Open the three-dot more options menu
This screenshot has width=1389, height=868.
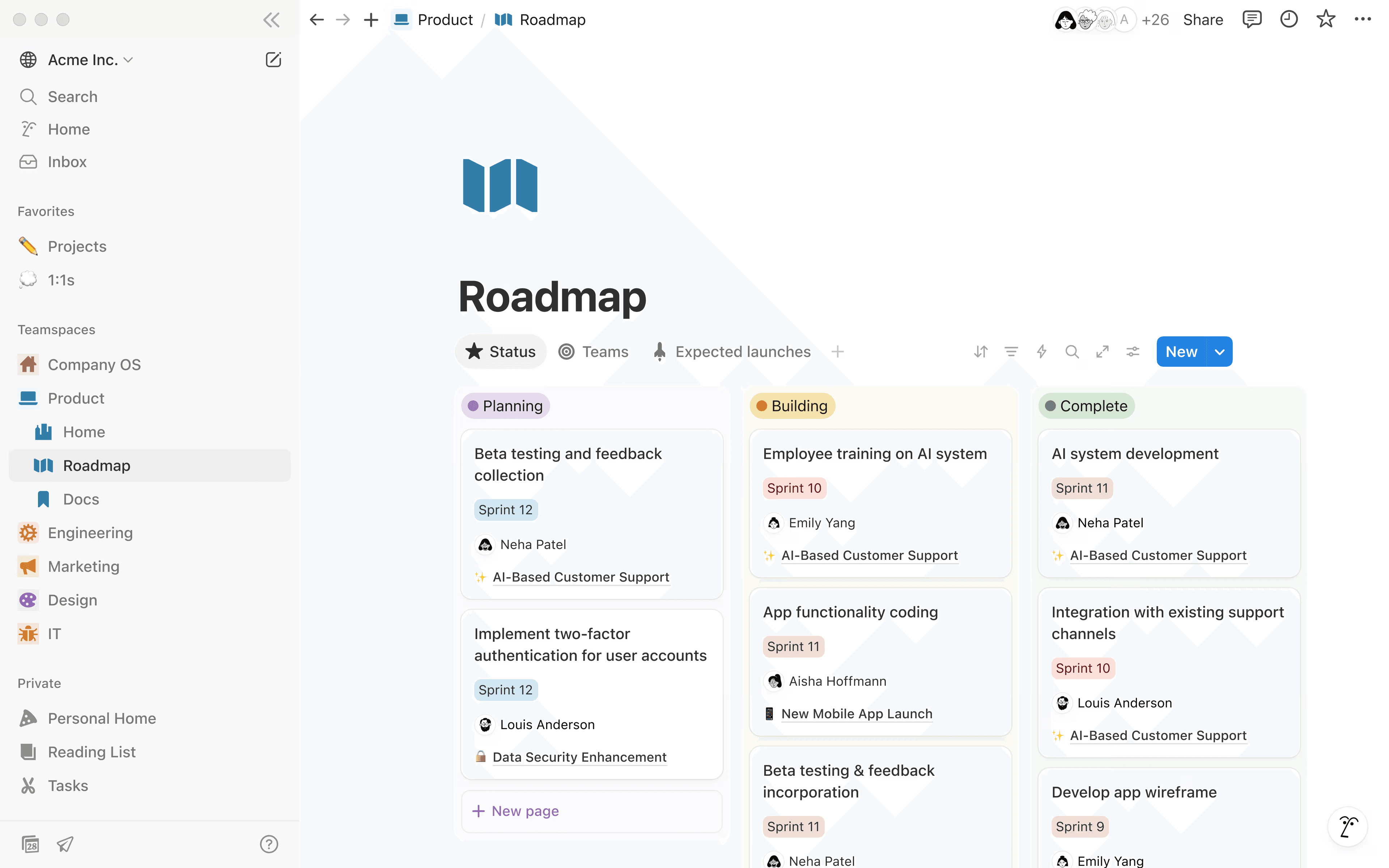pos(1363,20)
